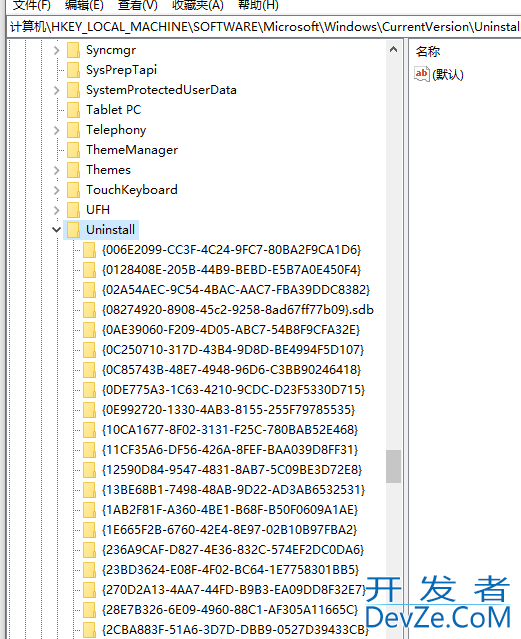Collapse the Uninstall key
Viewport: 521px width, 639px height.
pyautogui.click(x=57, y=230)
